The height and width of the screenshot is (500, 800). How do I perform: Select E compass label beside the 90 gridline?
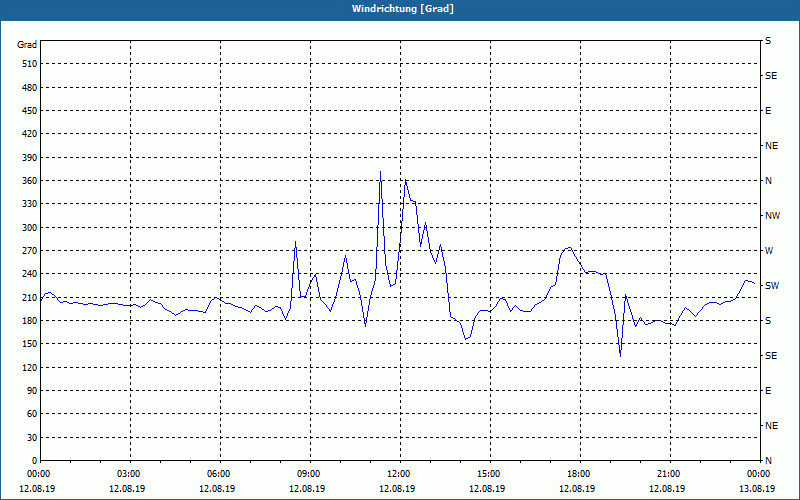point(768,391)
